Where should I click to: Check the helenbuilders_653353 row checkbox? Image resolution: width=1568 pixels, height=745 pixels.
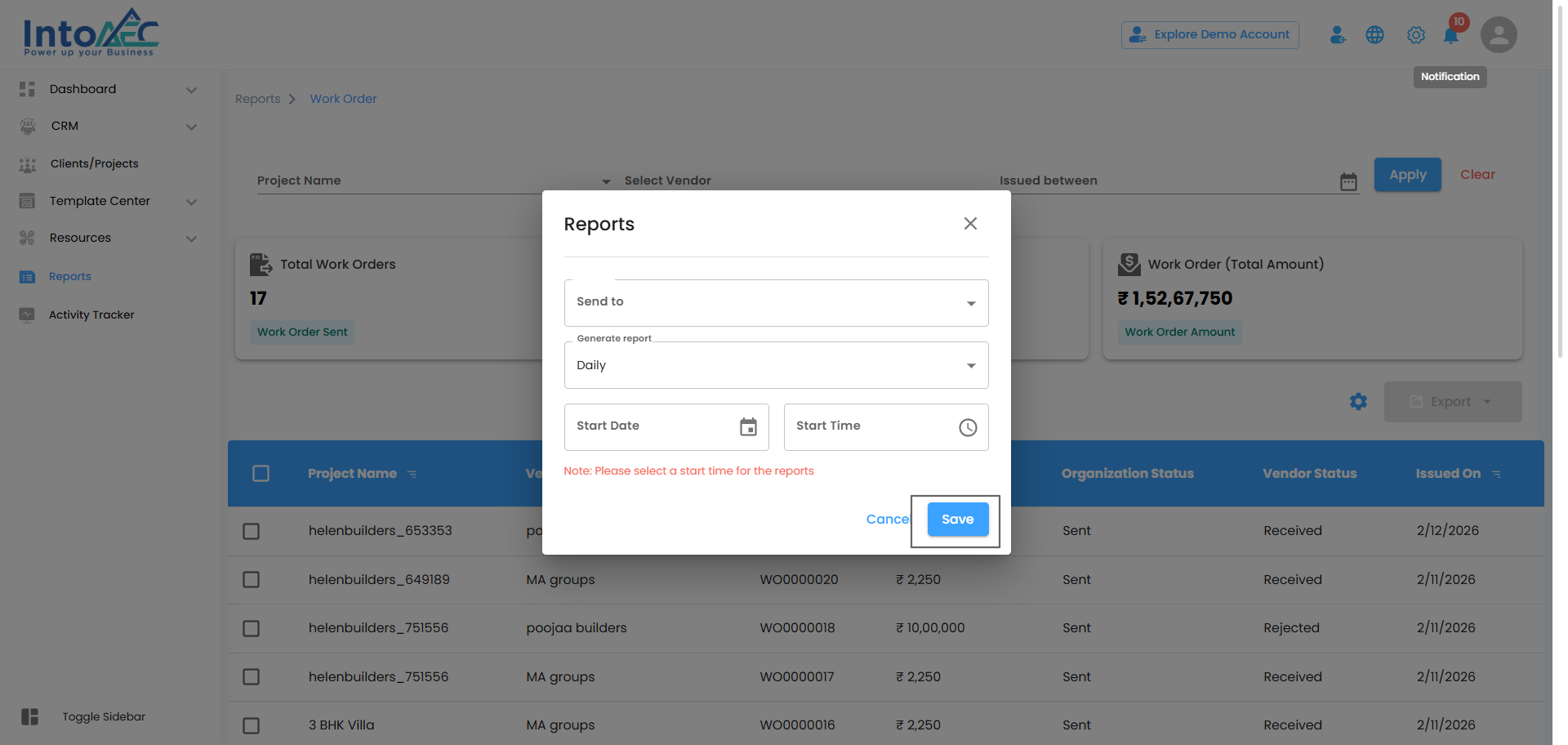coord(252,532)
